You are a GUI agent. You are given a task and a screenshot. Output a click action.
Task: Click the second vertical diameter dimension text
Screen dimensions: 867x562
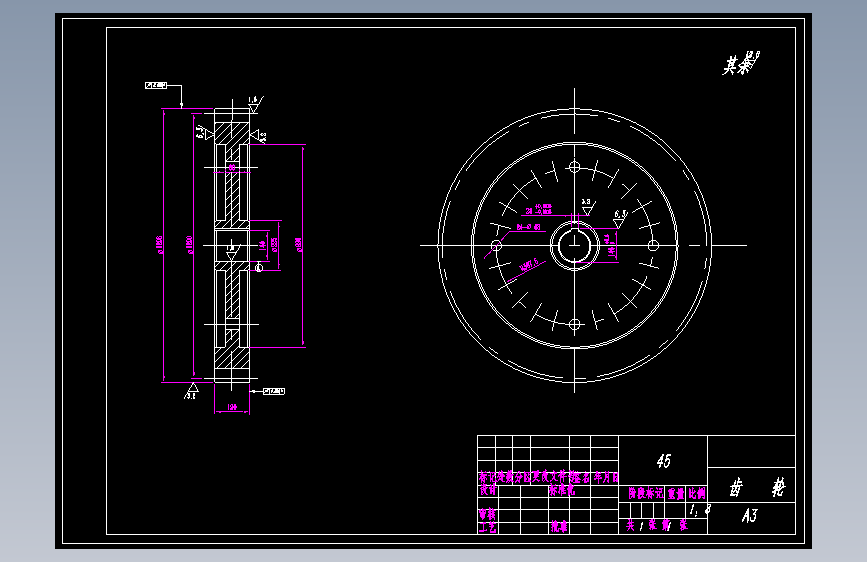pyautogui.click(x=190, y=244)
